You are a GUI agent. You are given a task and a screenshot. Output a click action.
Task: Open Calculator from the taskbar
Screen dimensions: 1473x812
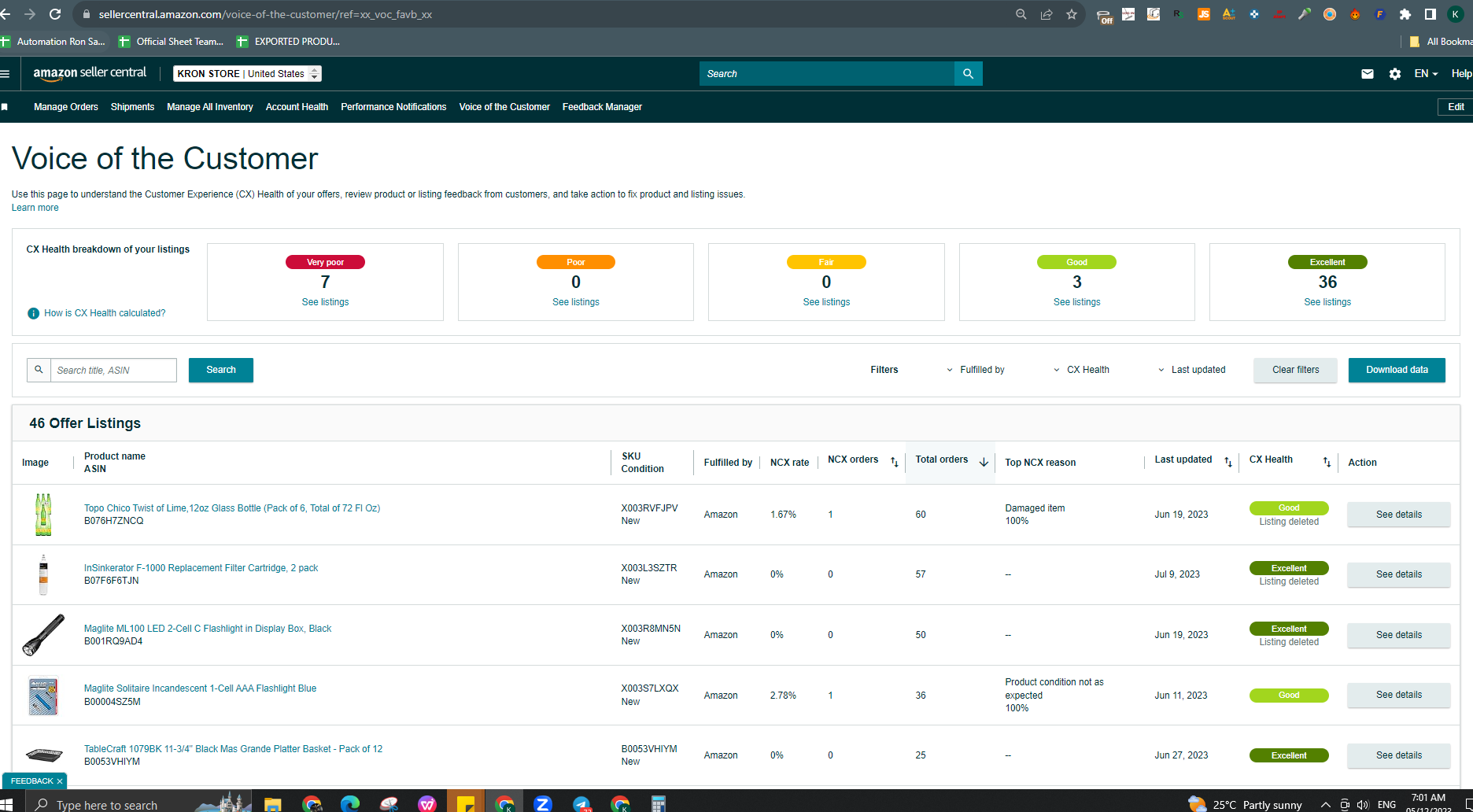pos(659,803)
